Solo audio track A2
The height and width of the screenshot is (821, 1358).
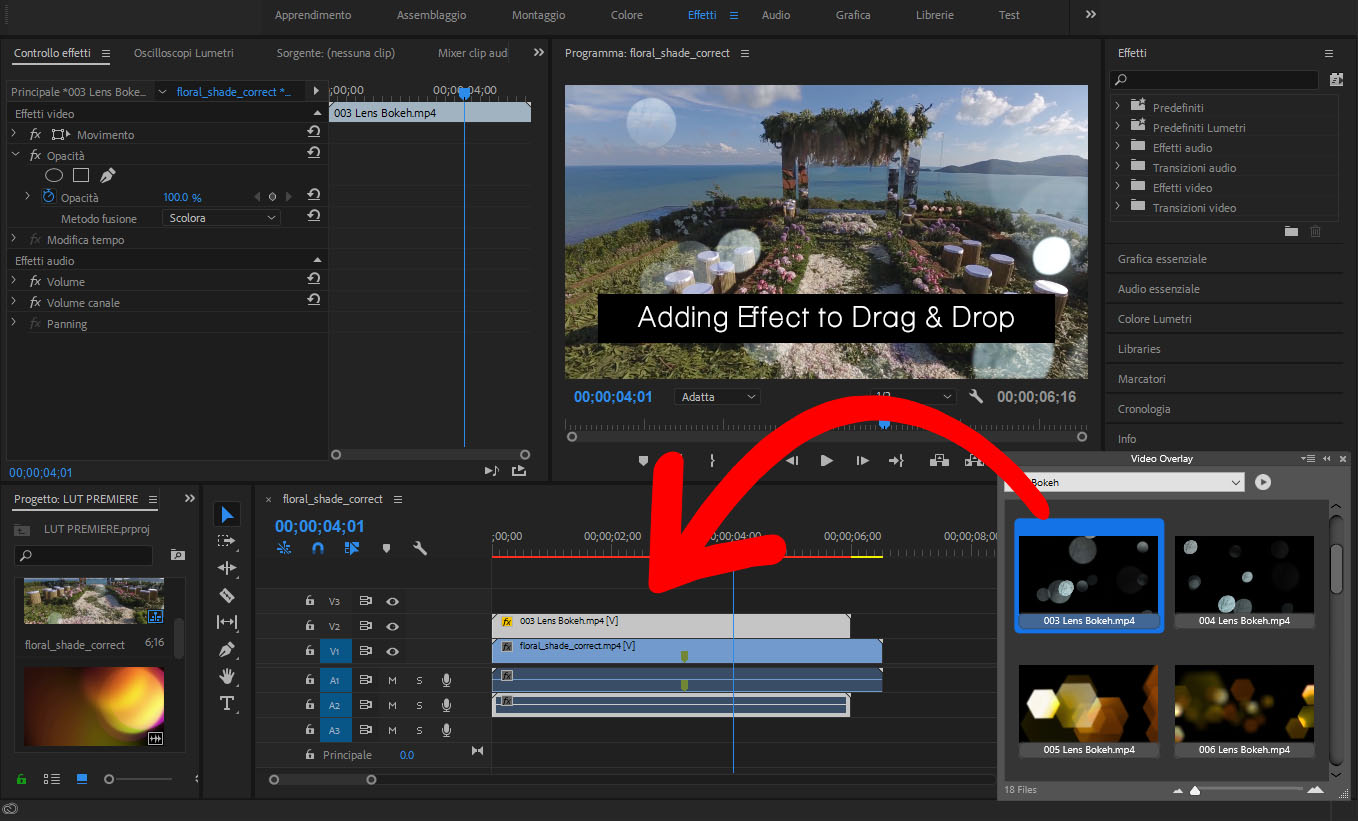(419, 705)
